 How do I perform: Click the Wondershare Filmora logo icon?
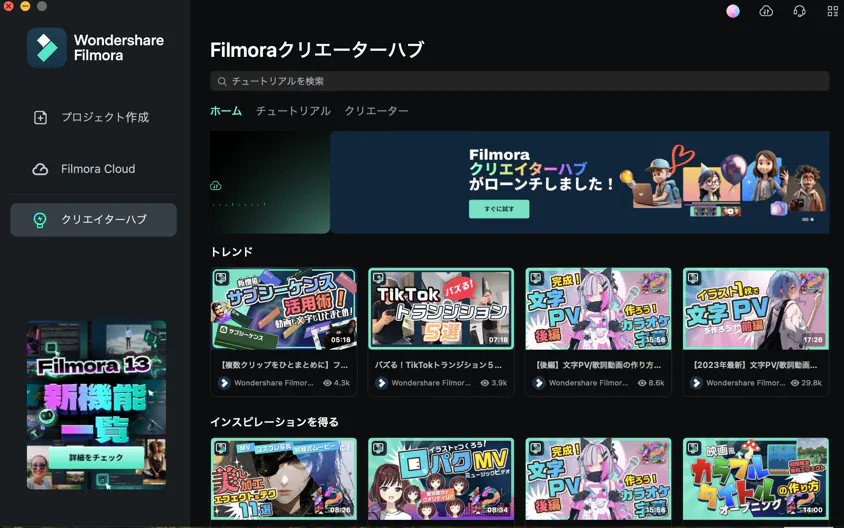[47, 47]
